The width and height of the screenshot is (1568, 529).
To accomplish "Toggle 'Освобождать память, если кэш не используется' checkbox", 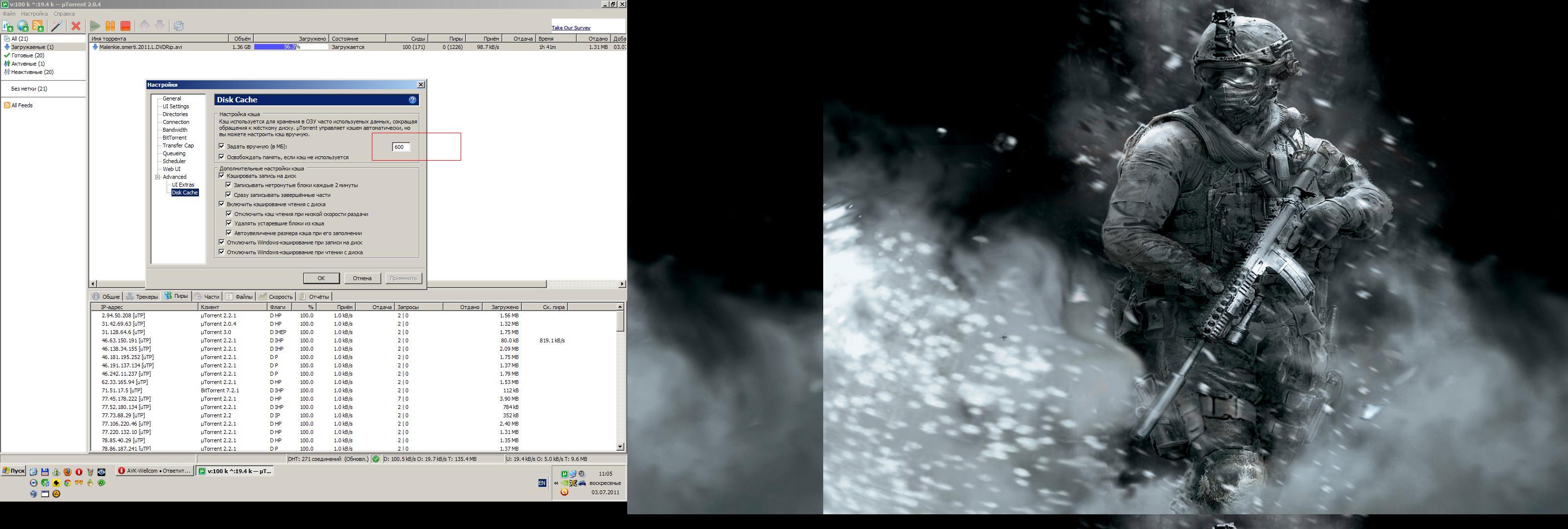I will point(221,157).
